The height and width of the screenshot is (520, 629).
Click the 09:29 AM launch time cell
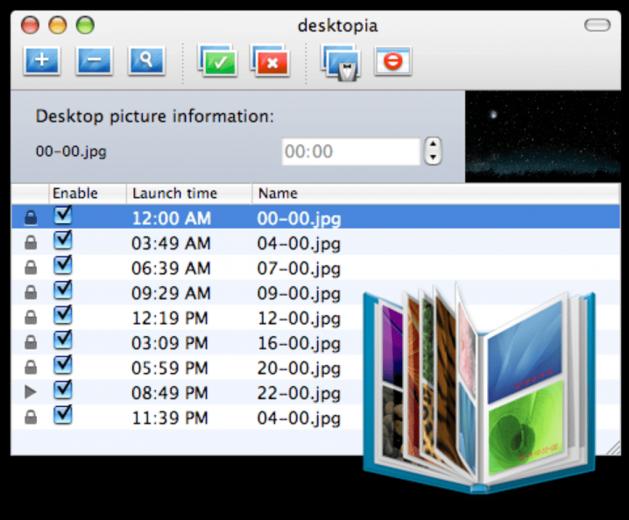pyautogui.click(x=171, y=293)
